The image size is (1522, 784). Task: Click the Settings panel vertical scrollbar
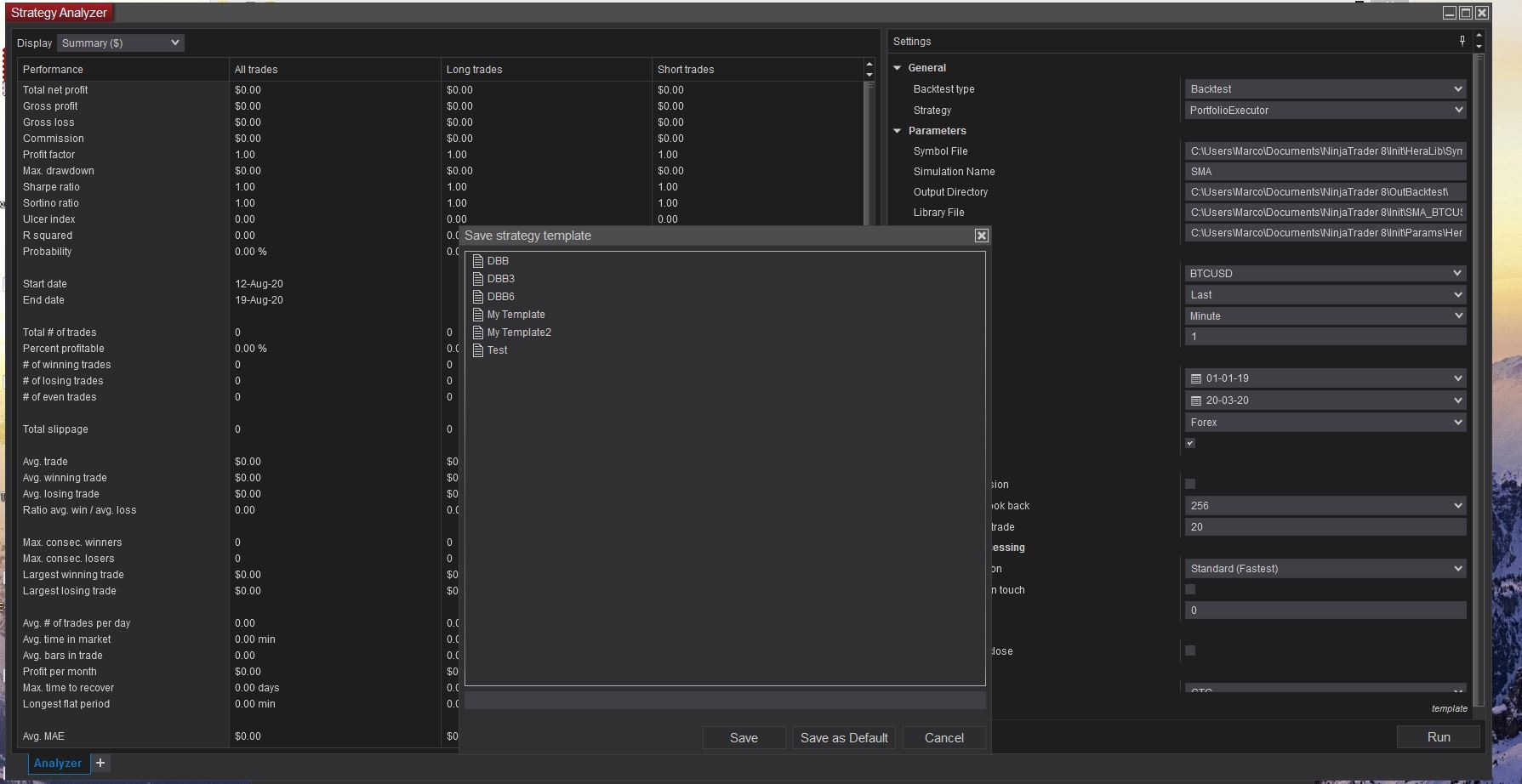1479,378
